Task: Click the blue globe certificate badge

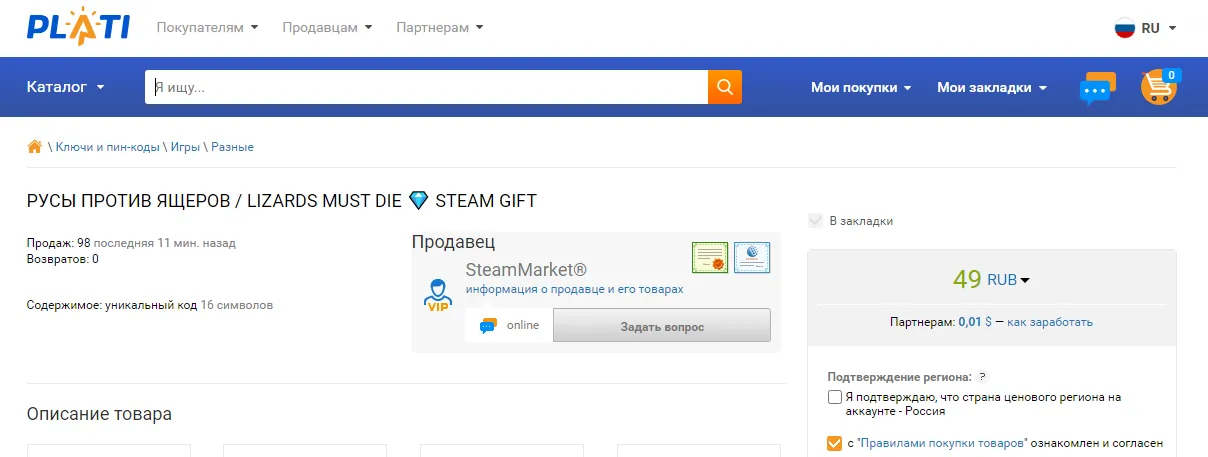Action: (x=752, y=258)
